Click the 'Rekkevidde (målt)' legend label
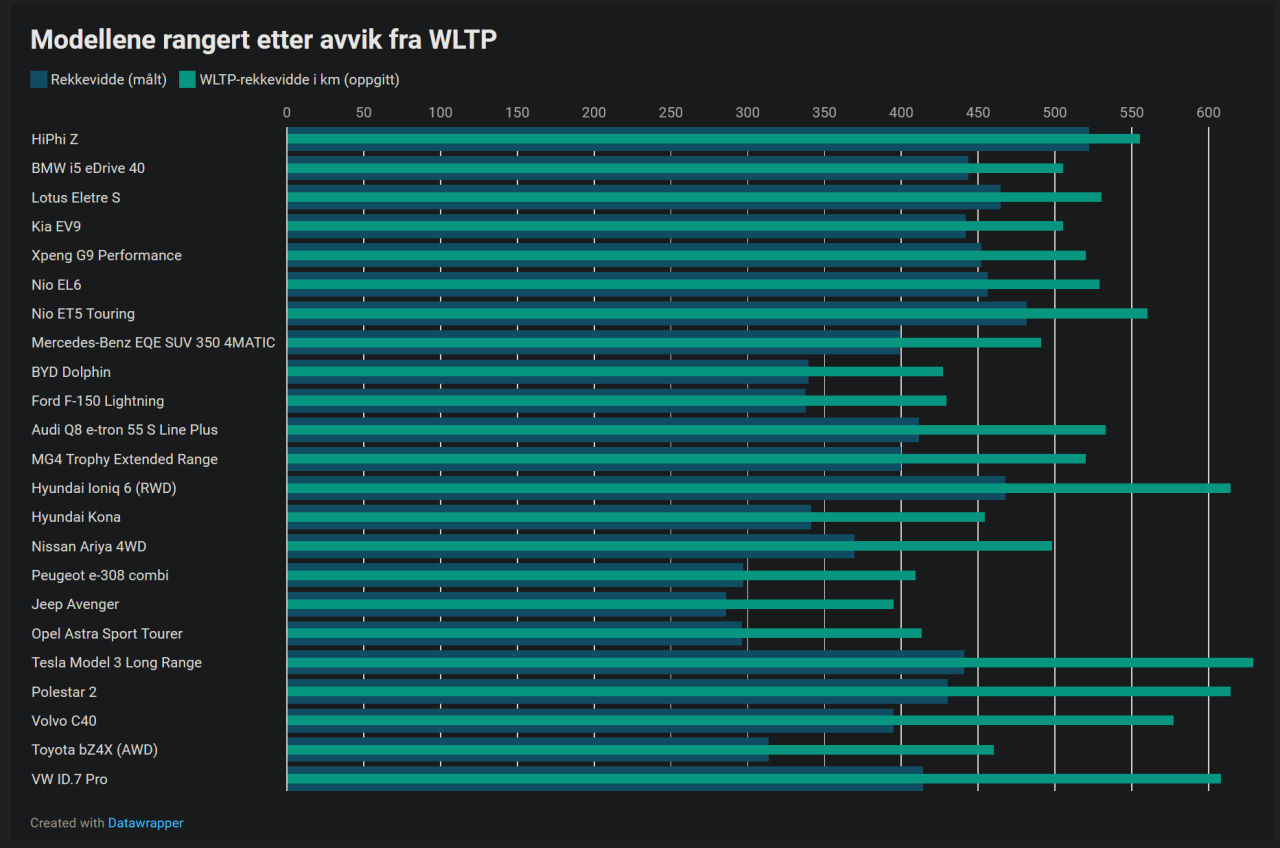1280x848 pixels. coord(108,80)
